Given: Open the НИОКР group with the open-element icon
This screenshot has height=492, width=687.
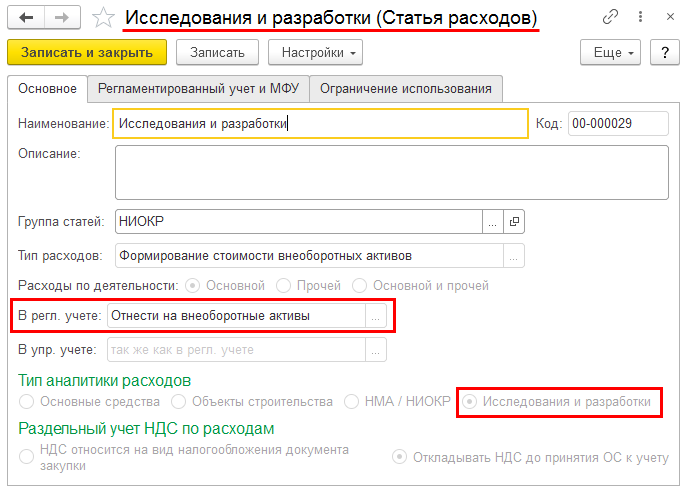Looking at the screenshot, I should pos(514,222).
